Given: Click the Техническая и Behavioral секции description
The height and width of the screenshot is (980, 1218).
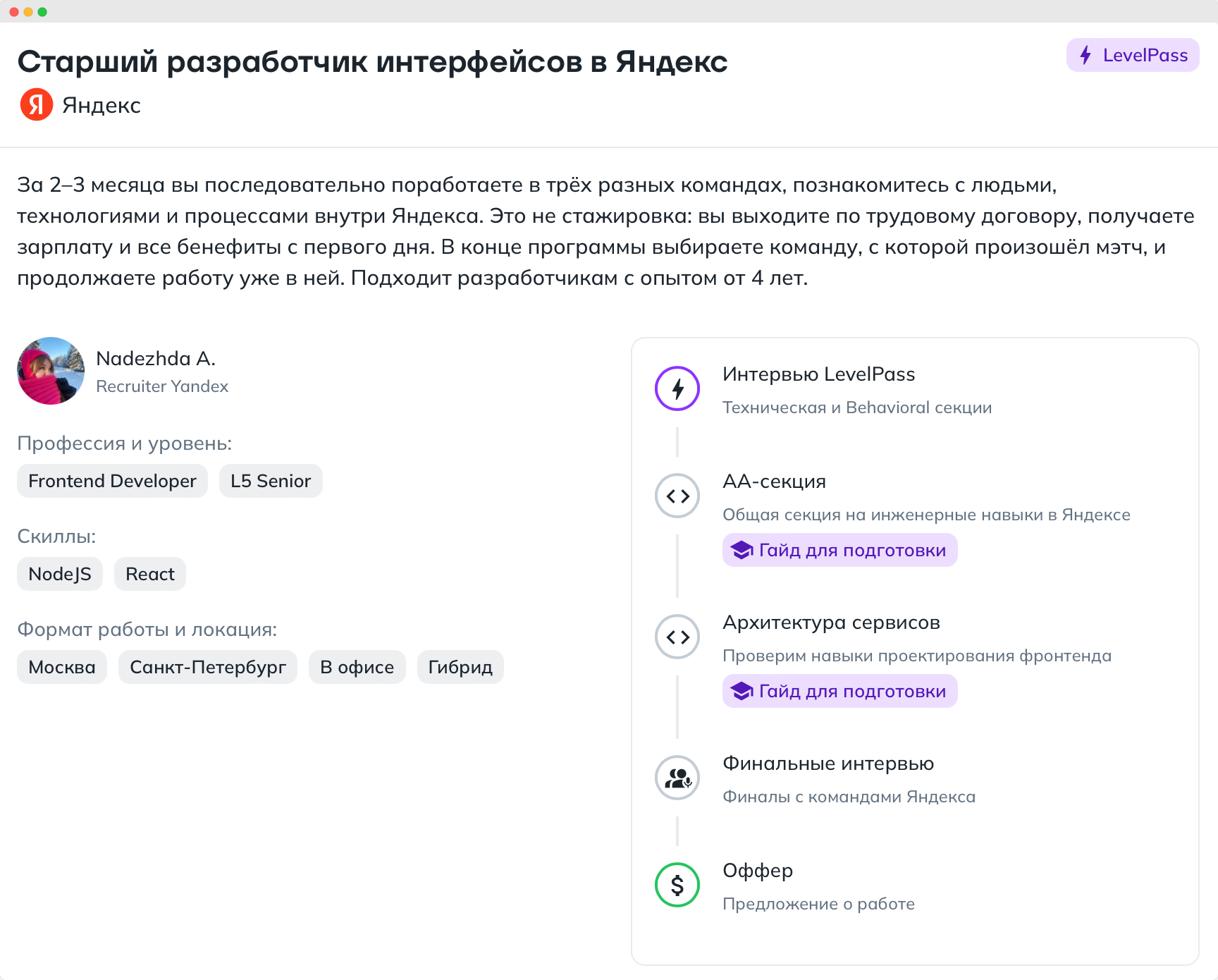Looking at the screenshot, I should coord(857,408).
